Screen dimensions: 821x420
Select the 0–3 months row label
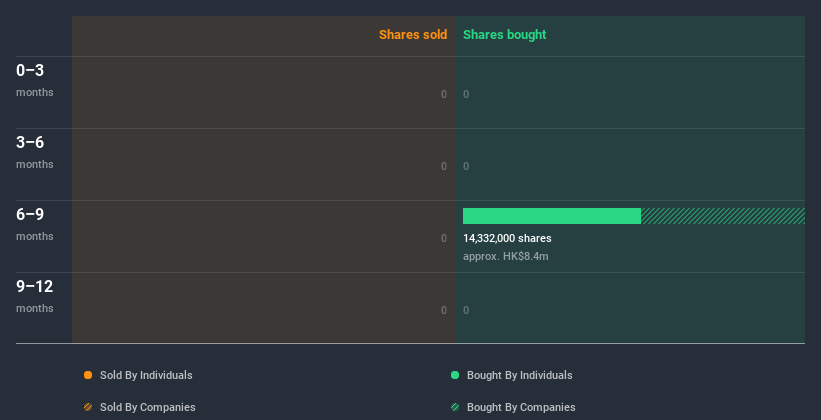[x=35, y=80]
